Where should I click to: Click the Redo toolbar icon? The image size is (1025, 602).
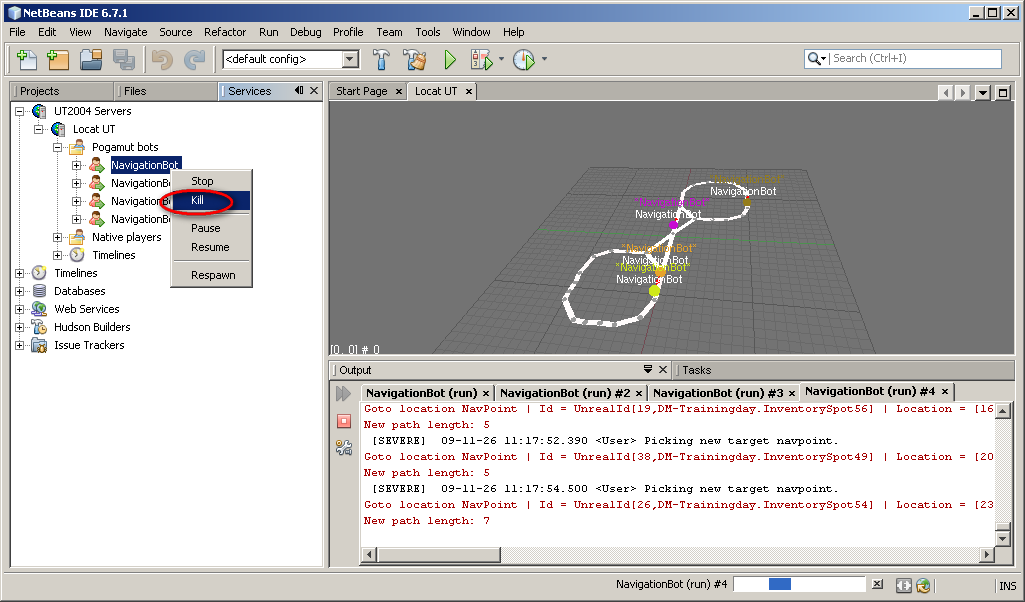[x=194, y=59]
